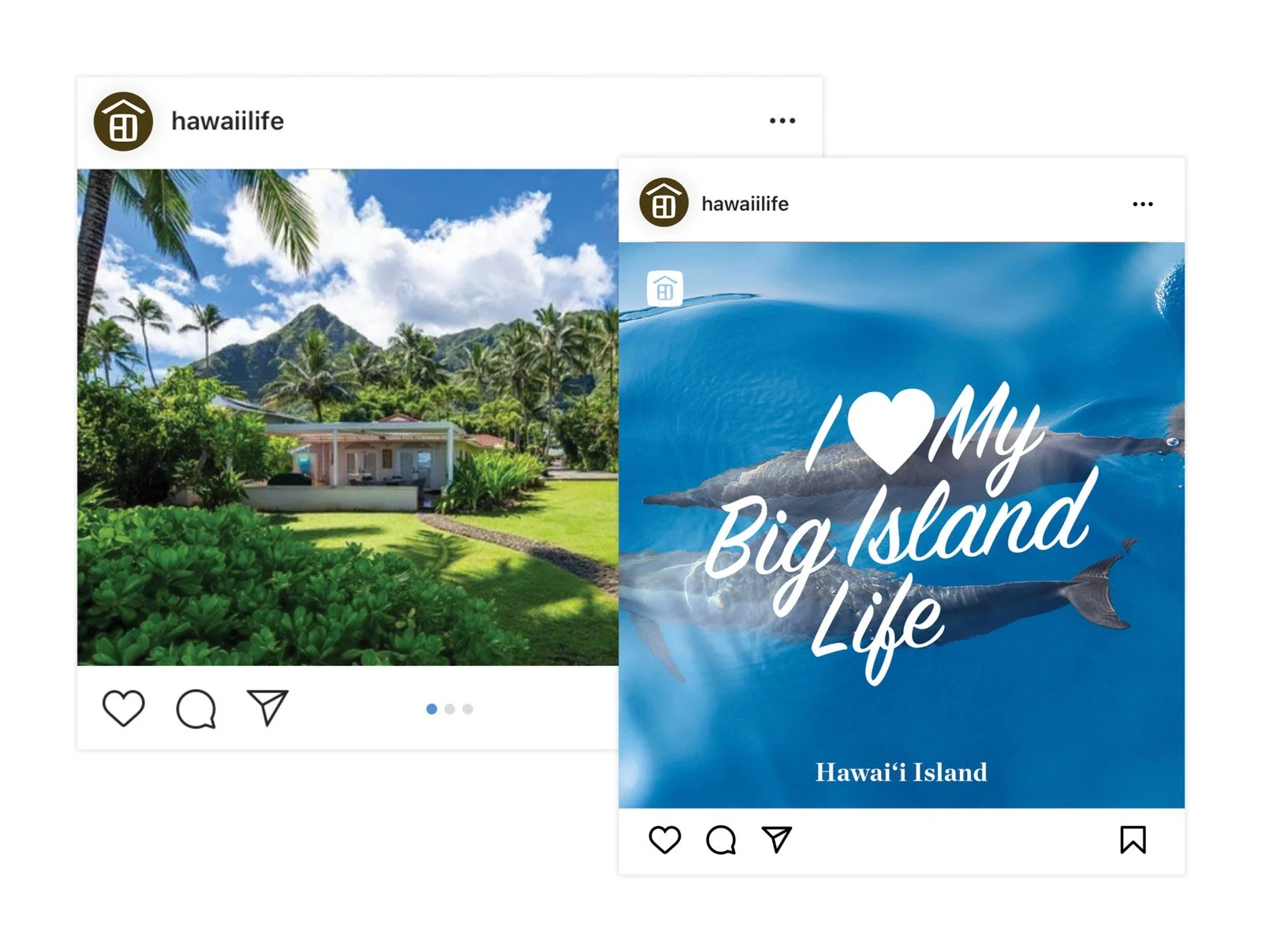The image size is (1262, 952).
Task: Share the Big Island Life dolphin post
Action: pyautogui.click(x=777, y=839)
